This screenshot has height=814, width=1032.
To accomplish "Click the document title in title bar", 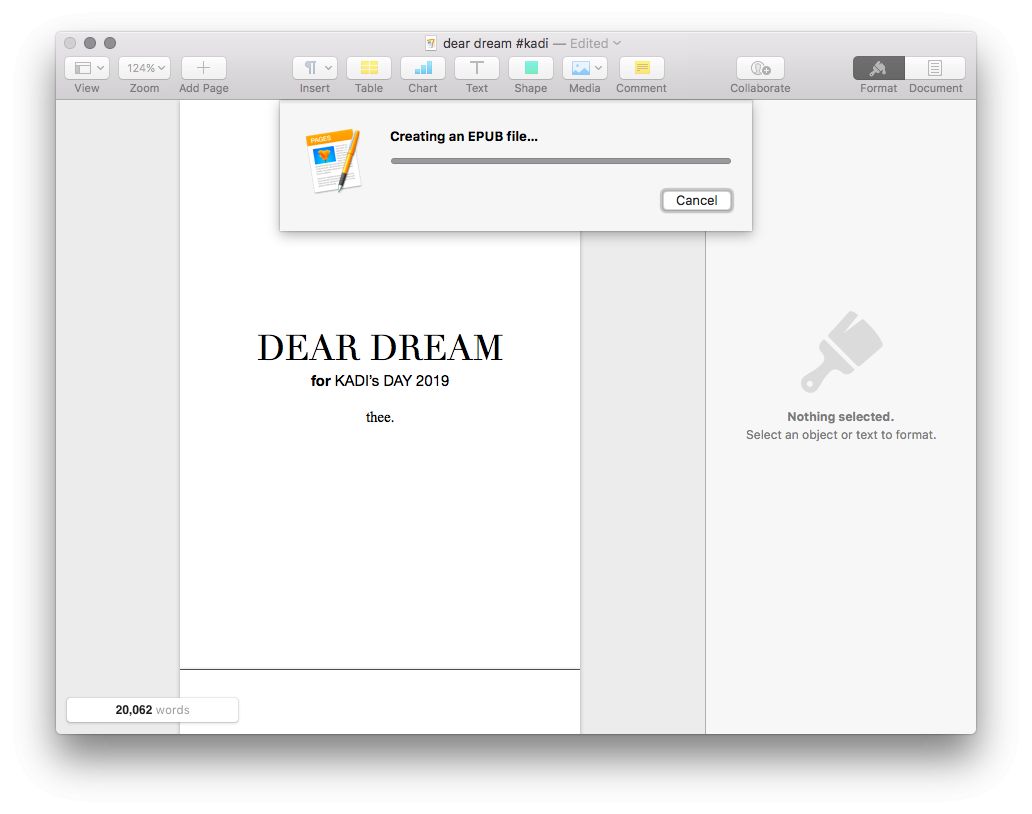I will pos(495,43).
